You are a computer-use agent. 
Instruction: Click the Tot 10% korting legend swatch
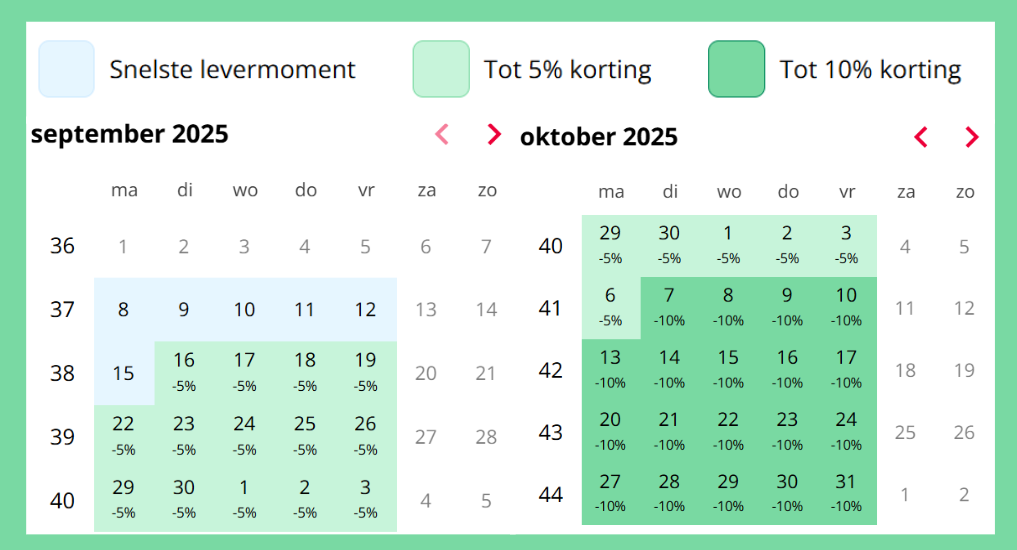tap(736, 69)
